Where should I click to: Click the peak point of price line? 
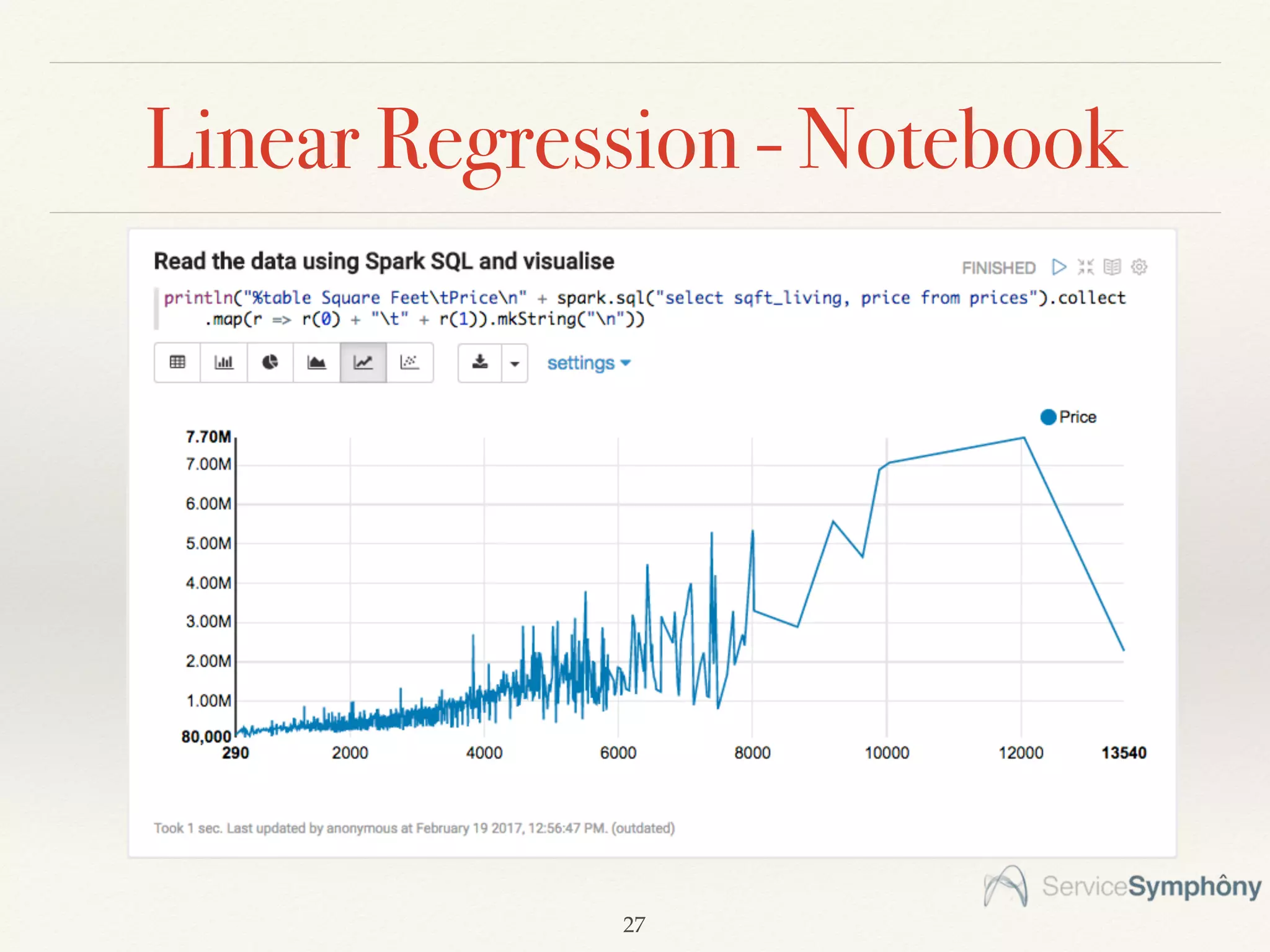pyautogui.click(x=1024, y=438)
